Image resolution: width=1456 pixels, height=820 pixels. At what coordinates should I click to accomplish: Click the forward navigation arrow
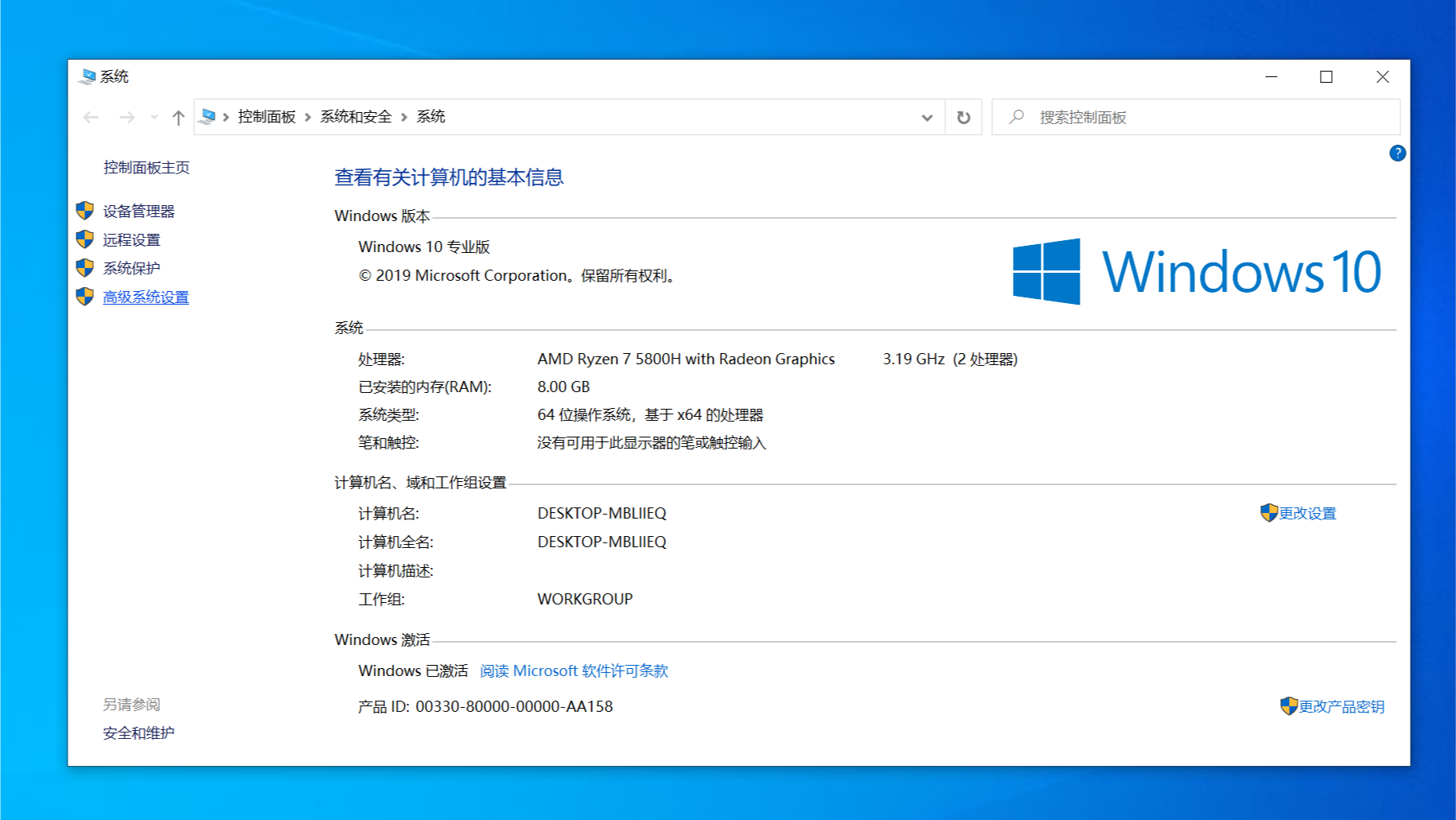coord(127,118)
